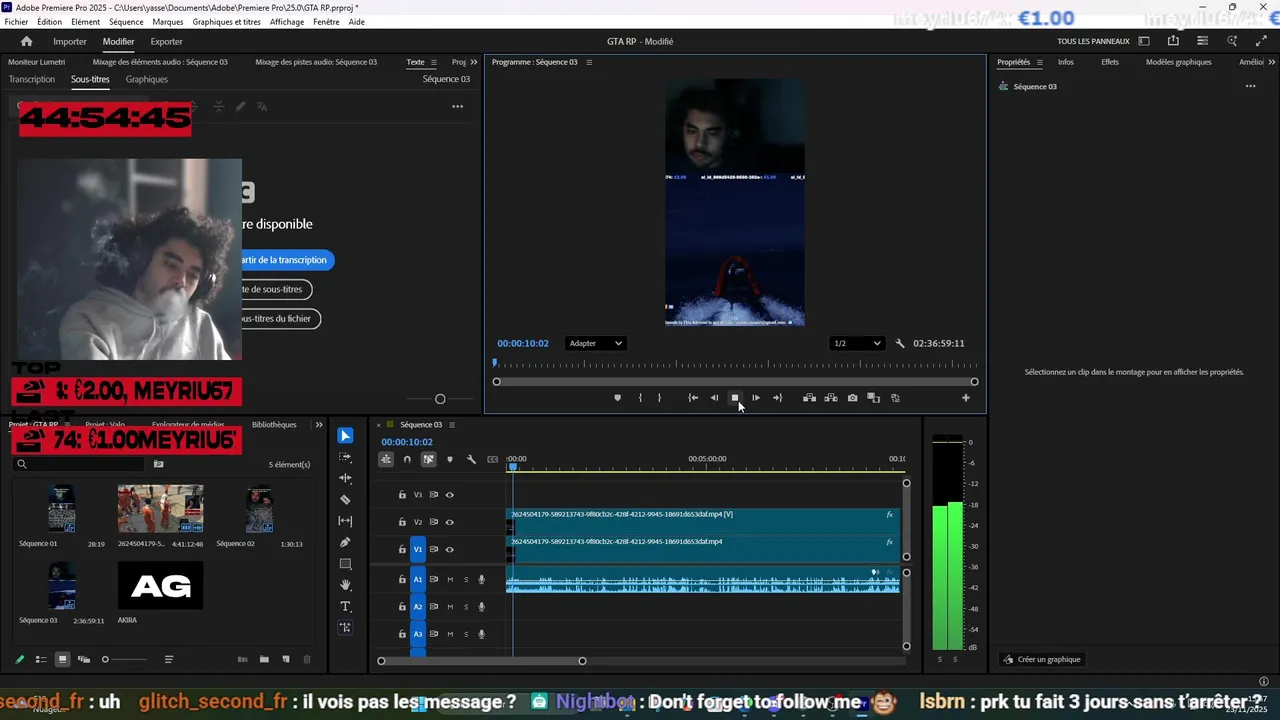Open Texte panel menu

pos(433,62)
